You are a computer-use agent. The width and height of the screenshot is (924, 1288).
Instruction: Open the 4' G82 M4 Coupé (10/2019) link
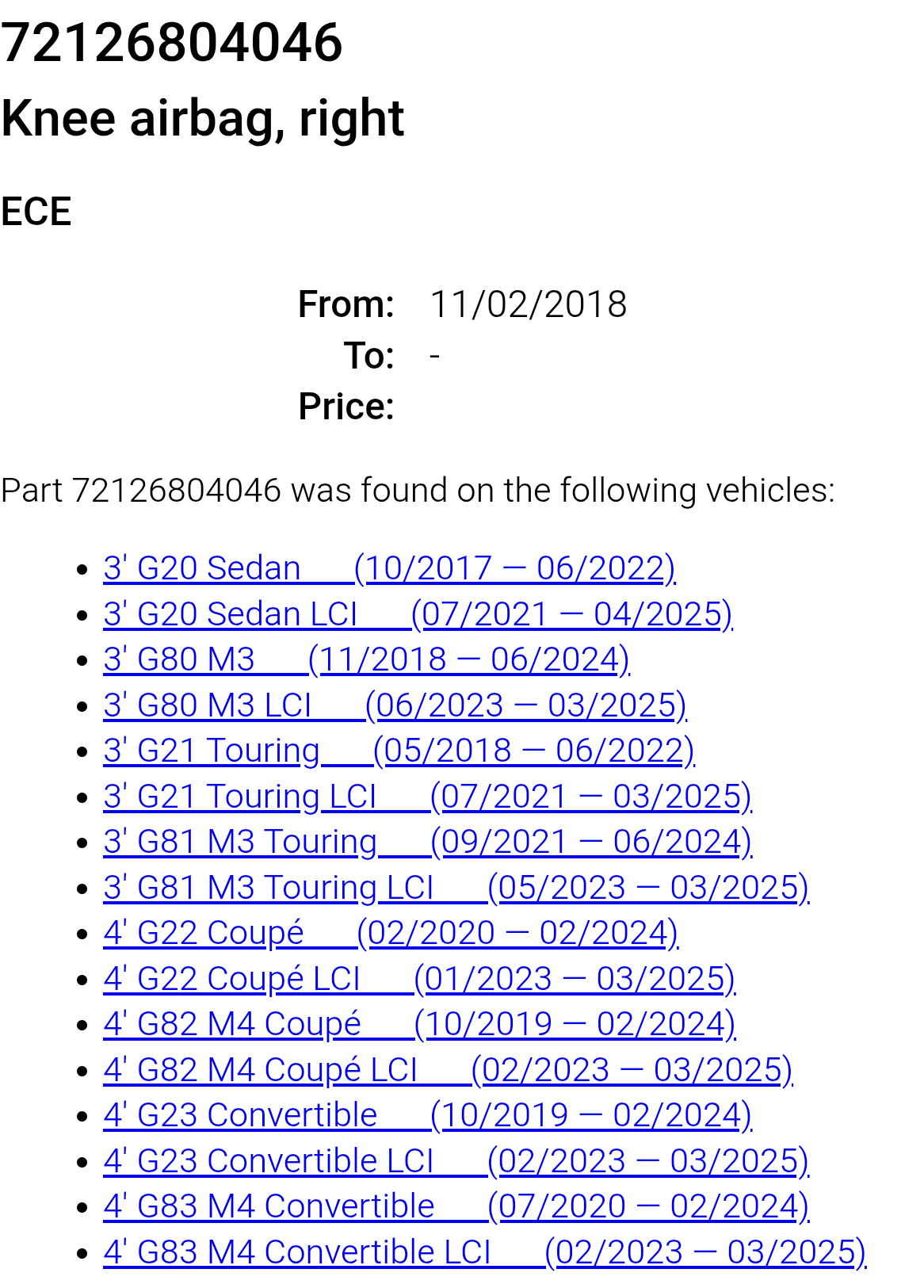click(418, 1024)
